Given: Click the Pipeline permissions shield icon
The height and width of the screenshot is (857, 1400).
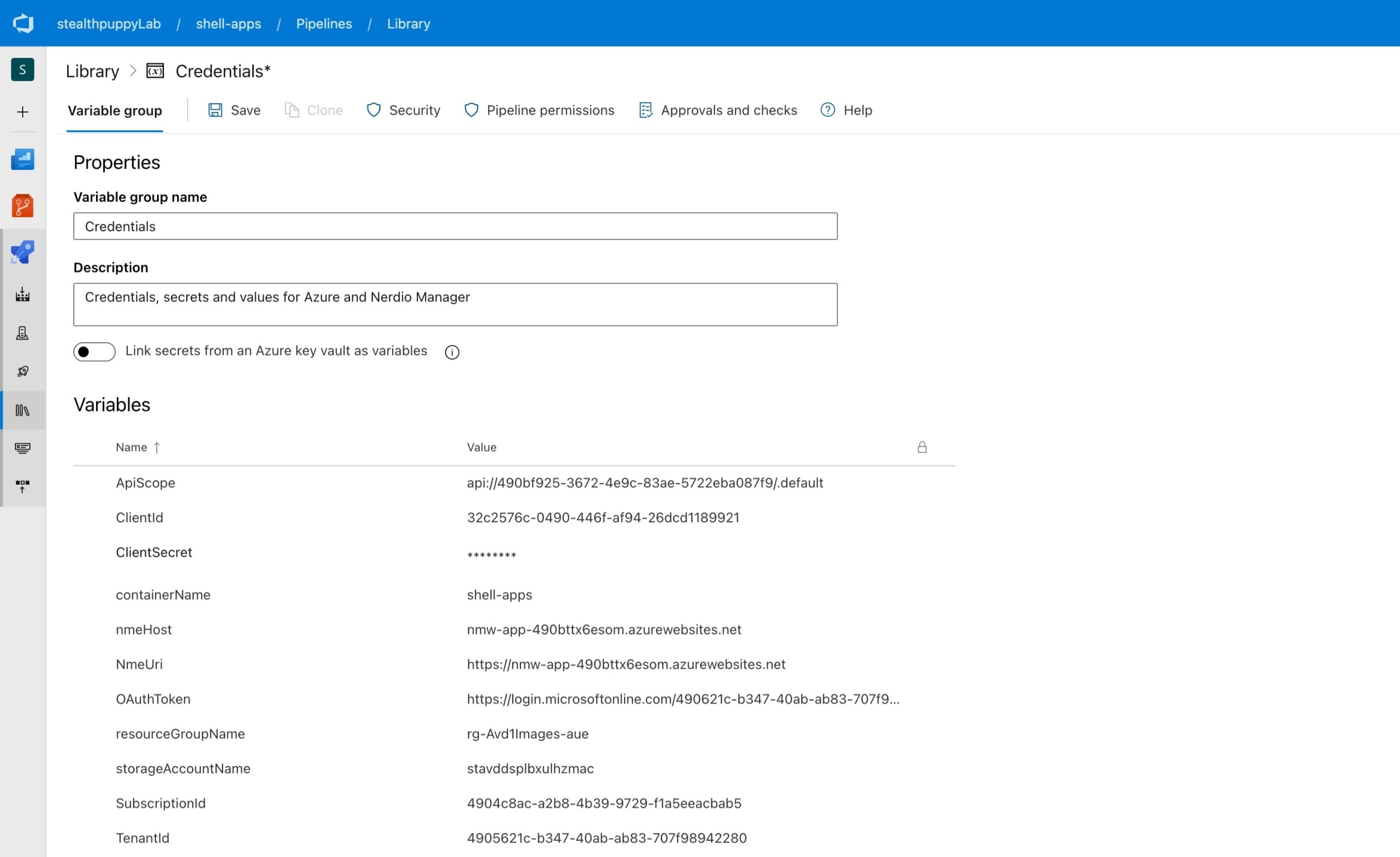Looking at the screenshot, I should tap(471, 110).
